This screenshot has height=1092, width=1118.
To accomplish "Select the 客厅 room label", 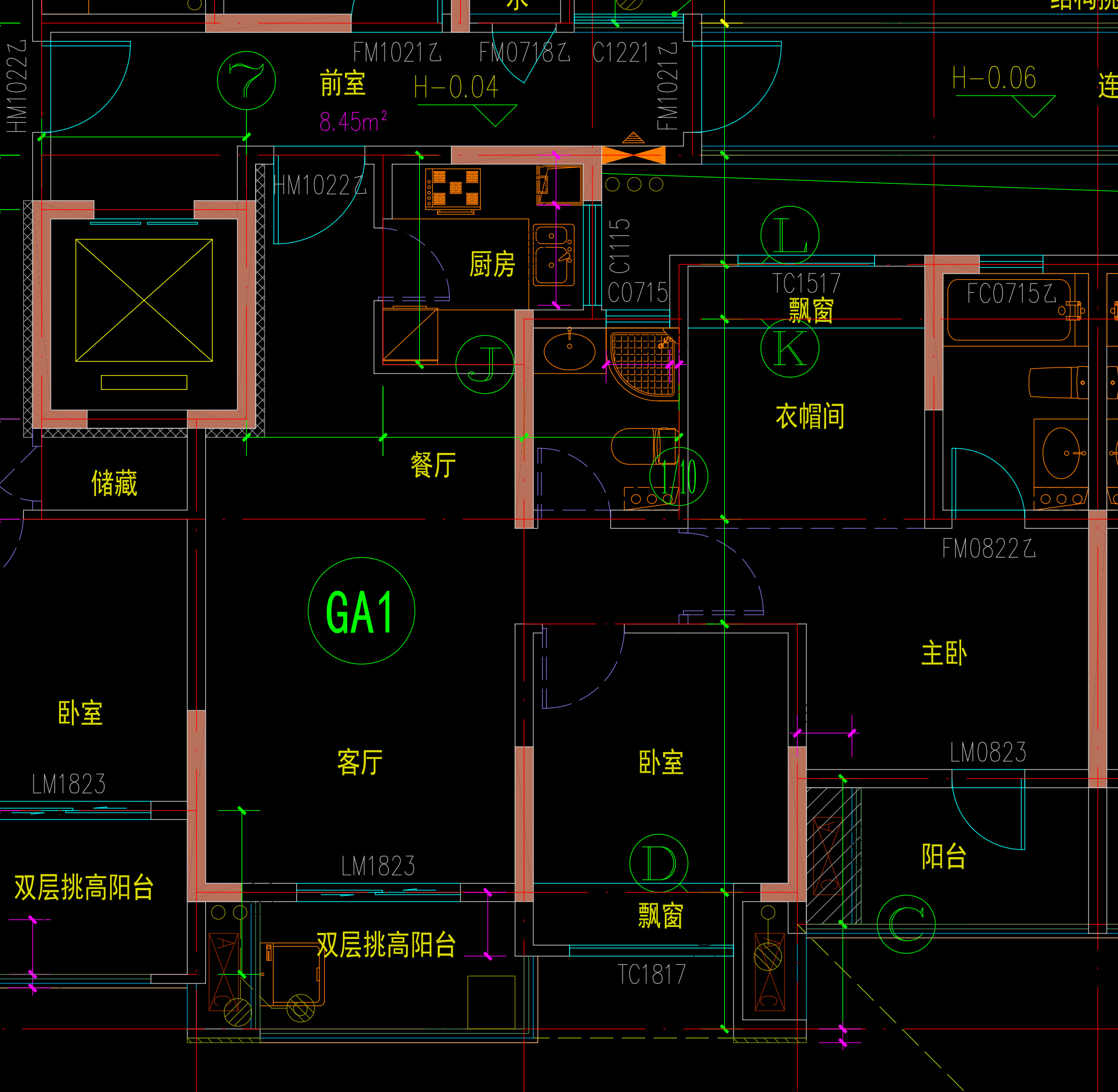I will [x=360, y=762].
